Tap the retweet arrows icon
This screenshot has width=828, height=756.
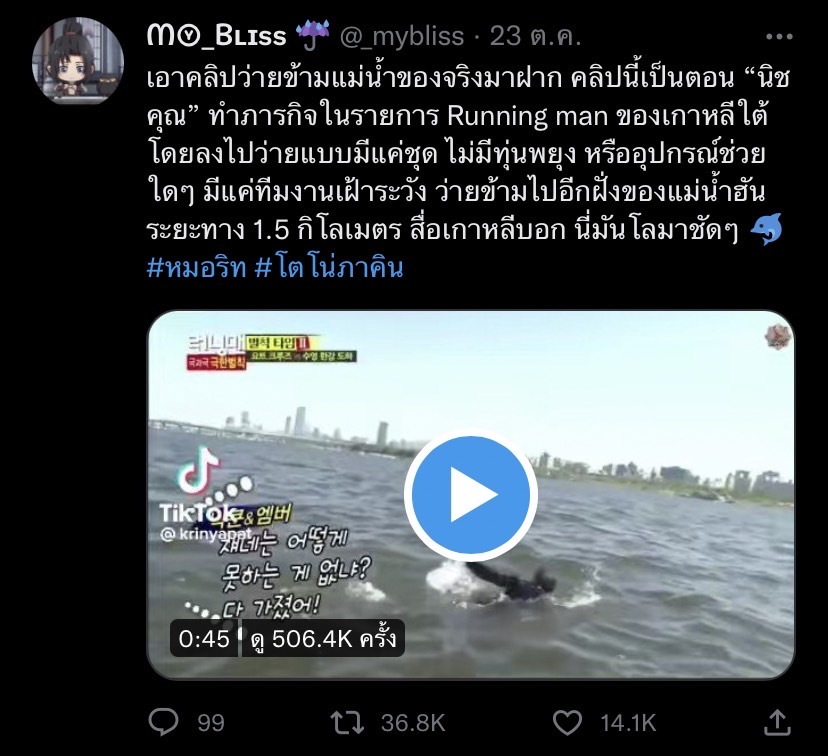click(x=347, y=723)
